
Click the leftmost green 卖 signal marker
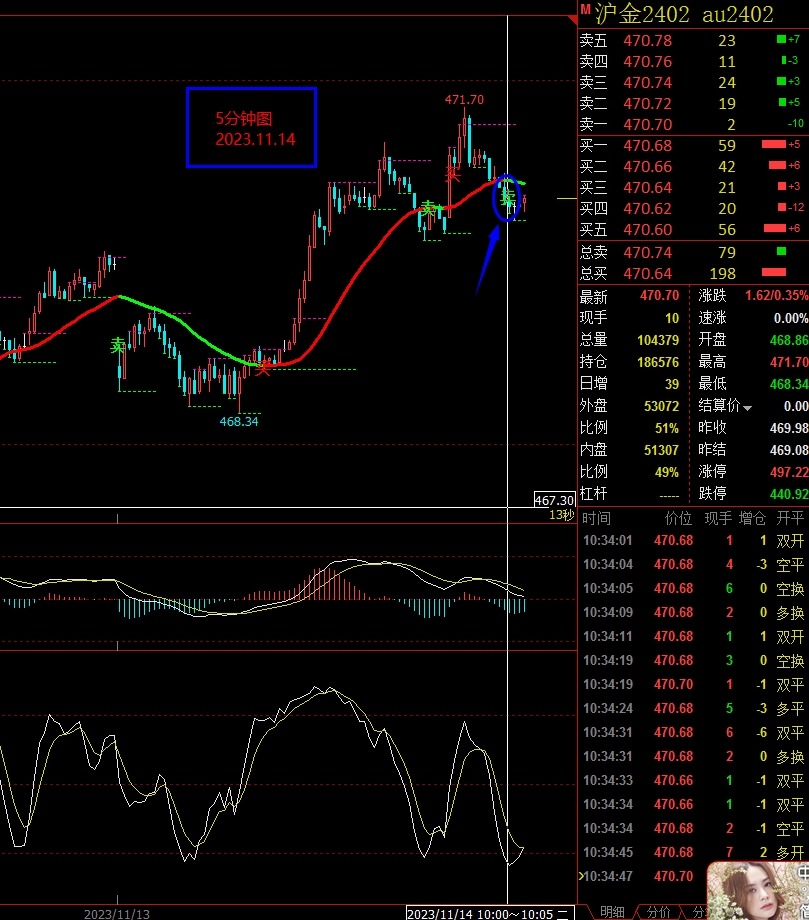[118, 345]
